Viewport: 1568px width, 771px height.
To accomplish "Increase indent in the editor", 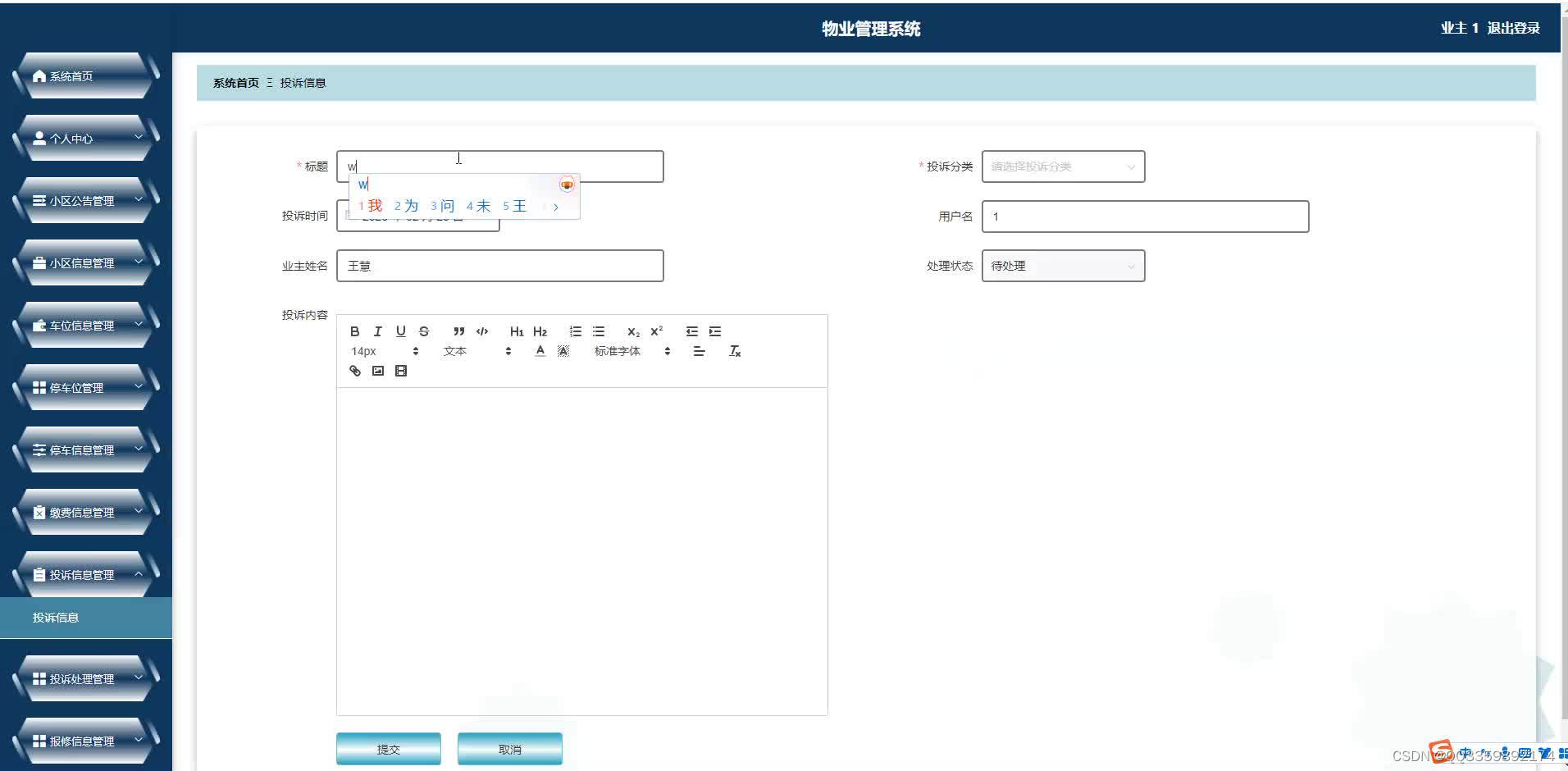I will tap(715, 331).
